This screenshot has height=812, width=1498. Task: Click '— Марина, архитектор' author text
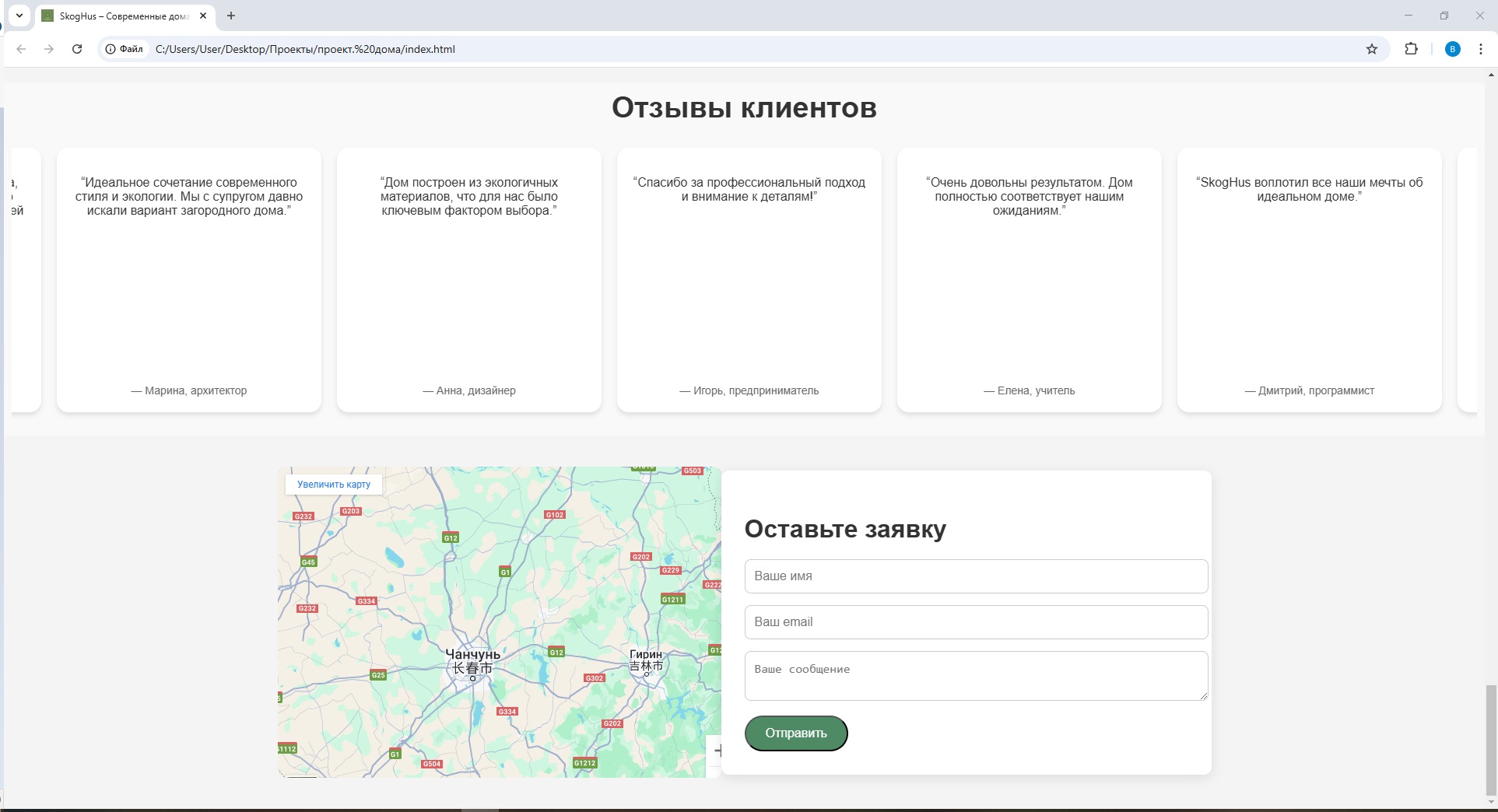tap(189, 390)
